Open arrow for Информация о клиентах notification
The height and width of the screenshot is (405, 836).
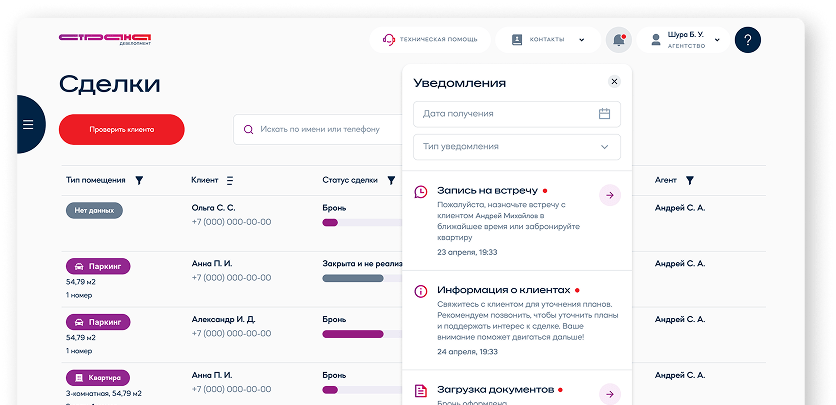609,294
